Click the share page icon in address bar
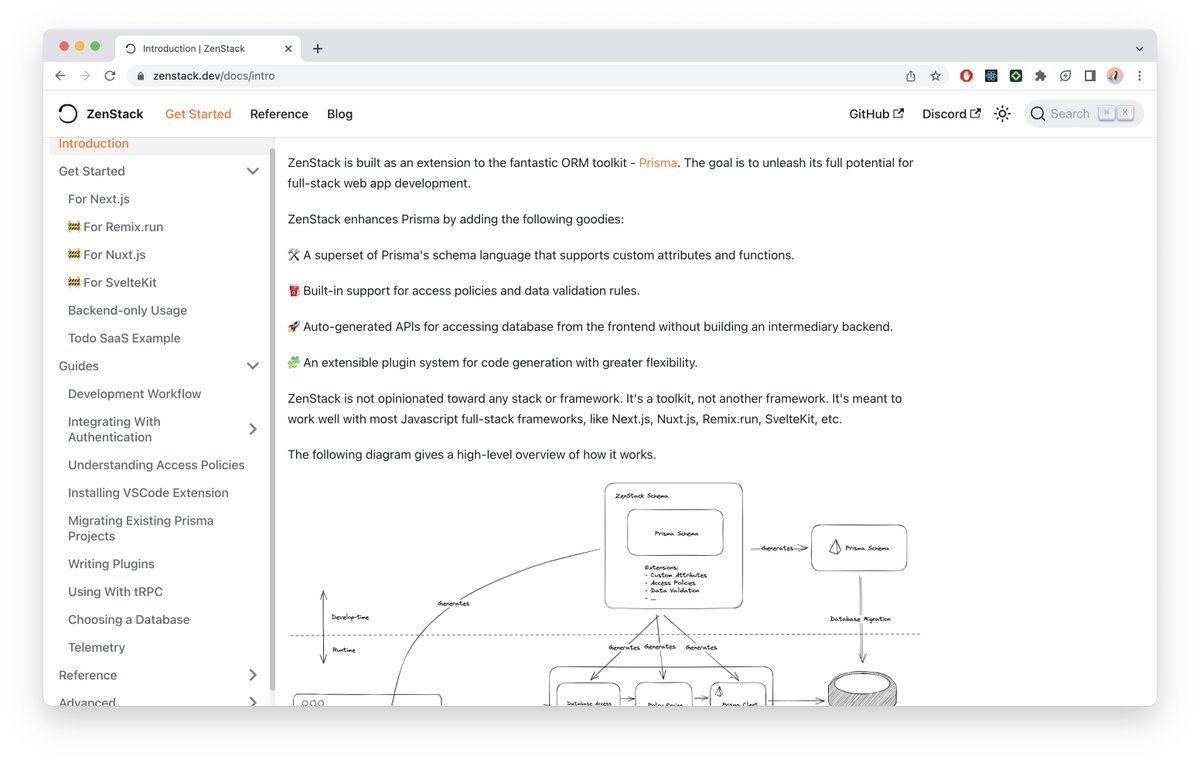The width and height of the screenshot is (1200, 763). coord(910,76)
